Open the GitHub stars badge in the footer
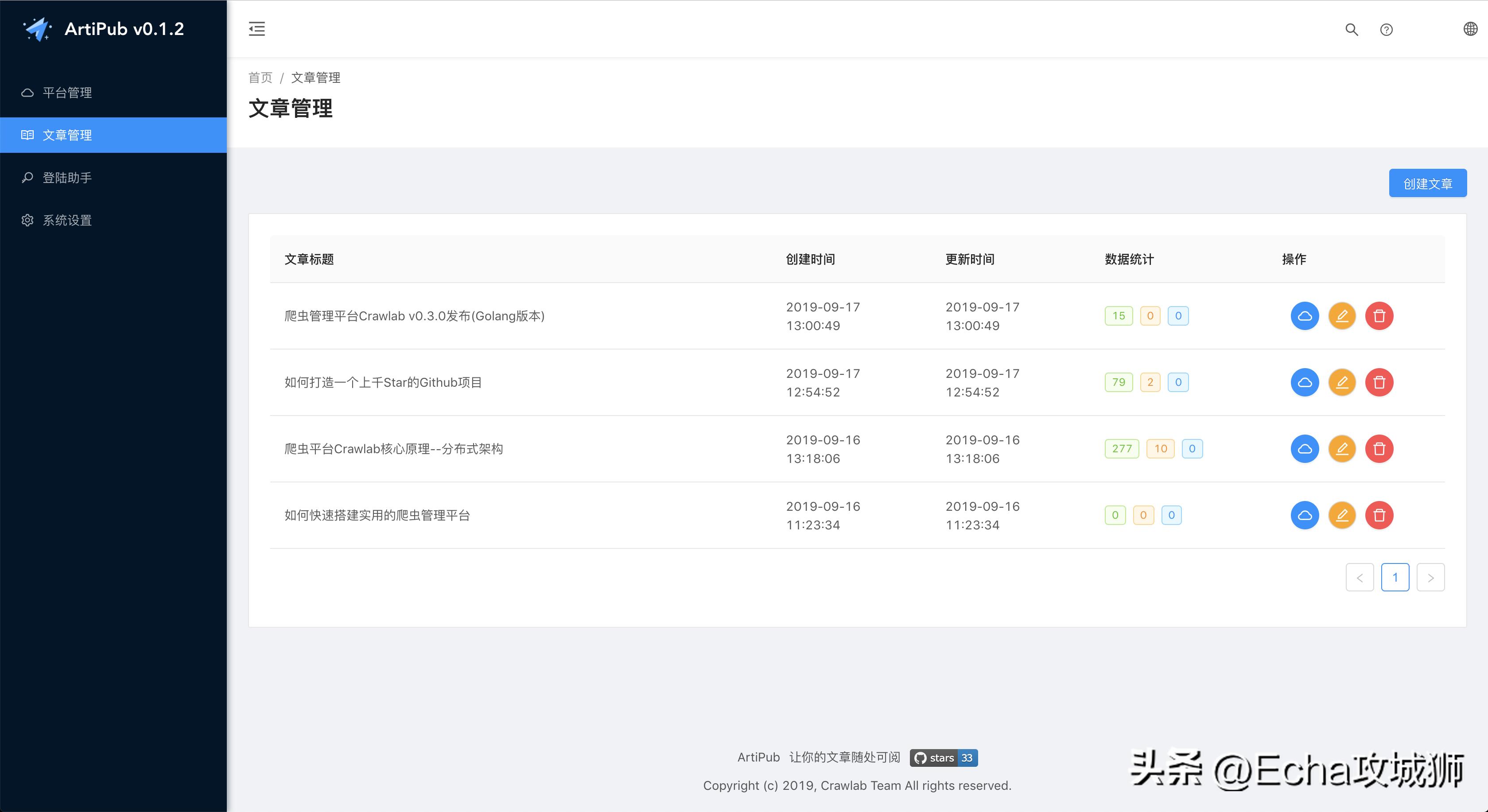The height and width of the screenshot is (812, 1488). 943,758
